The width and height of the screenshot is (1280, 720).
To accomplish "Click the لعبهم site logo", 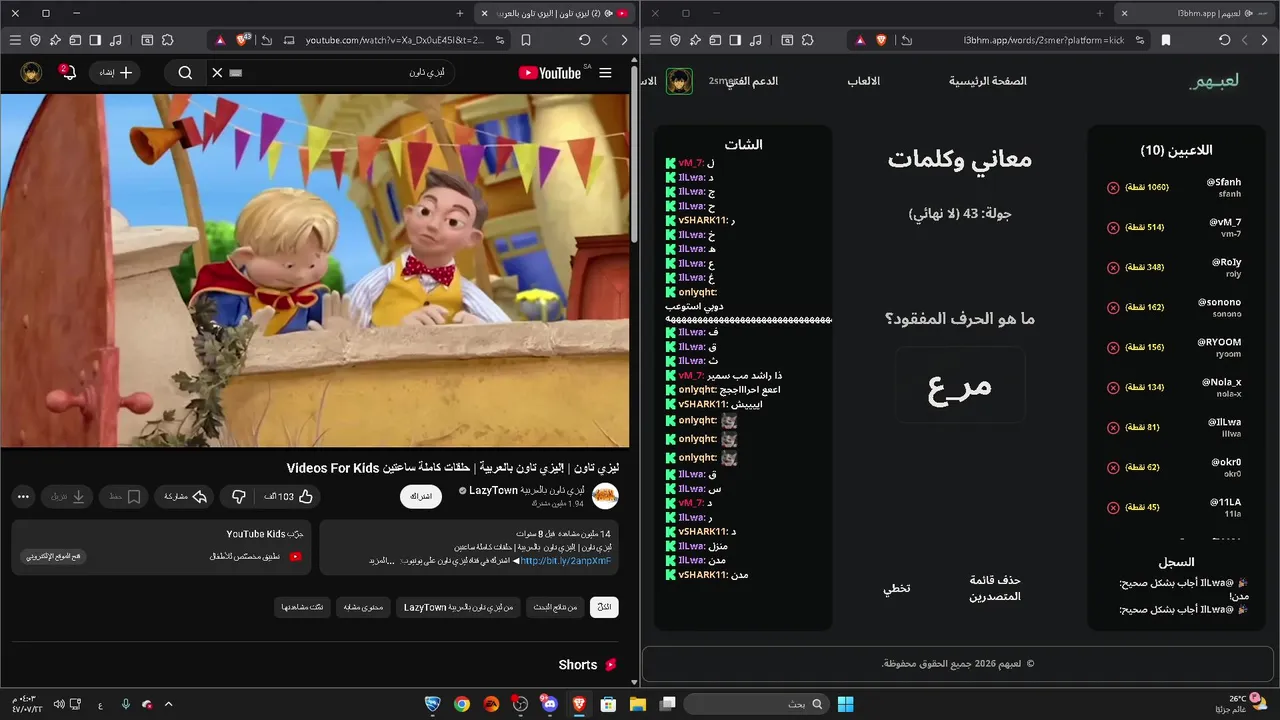I will (x=1213, y=81).
